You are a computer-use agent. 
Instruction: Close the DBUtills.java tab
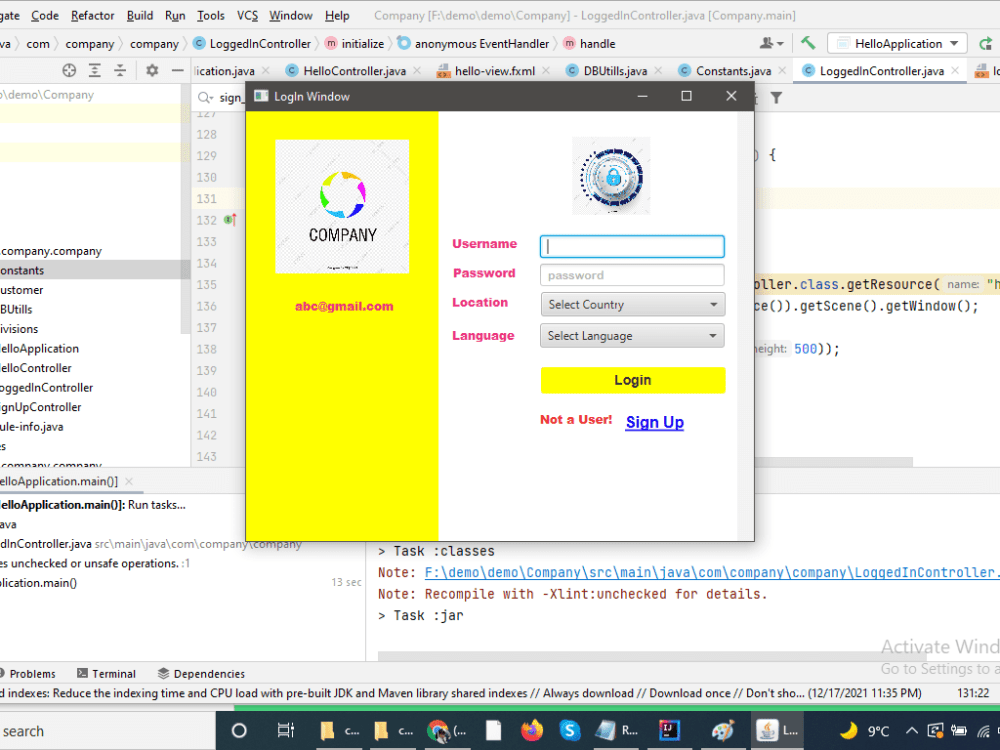[x=658, y=71]
